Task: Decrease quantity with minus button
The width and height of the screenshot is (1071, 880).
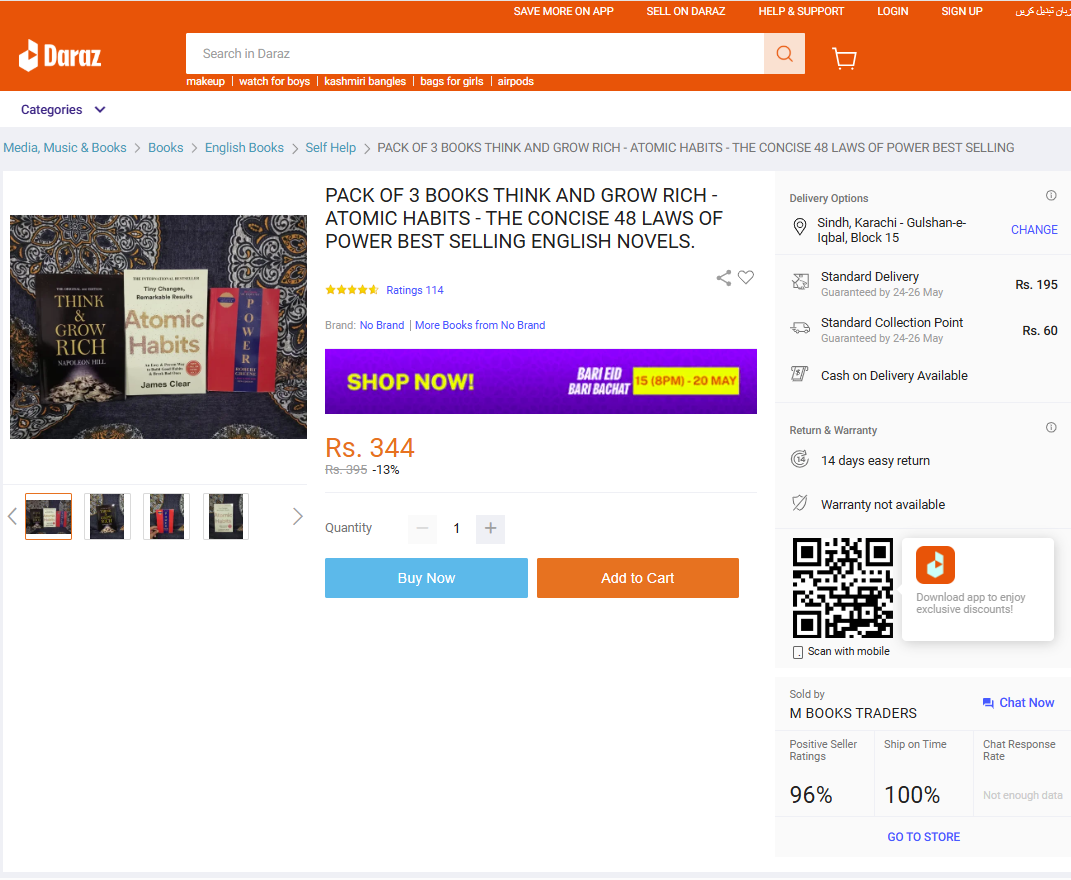Action: coord(422,529)
